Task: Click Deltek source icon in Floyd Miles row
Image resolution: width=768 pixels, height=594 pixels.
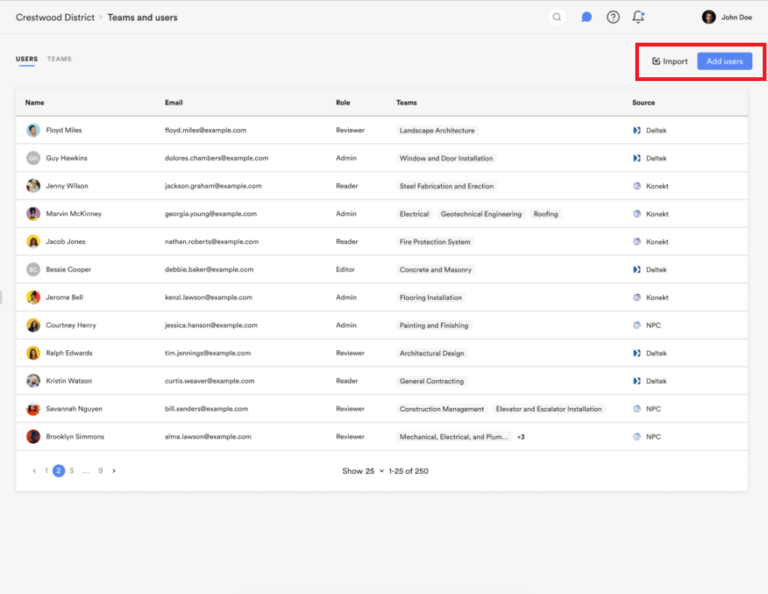Action: point(637,130)
